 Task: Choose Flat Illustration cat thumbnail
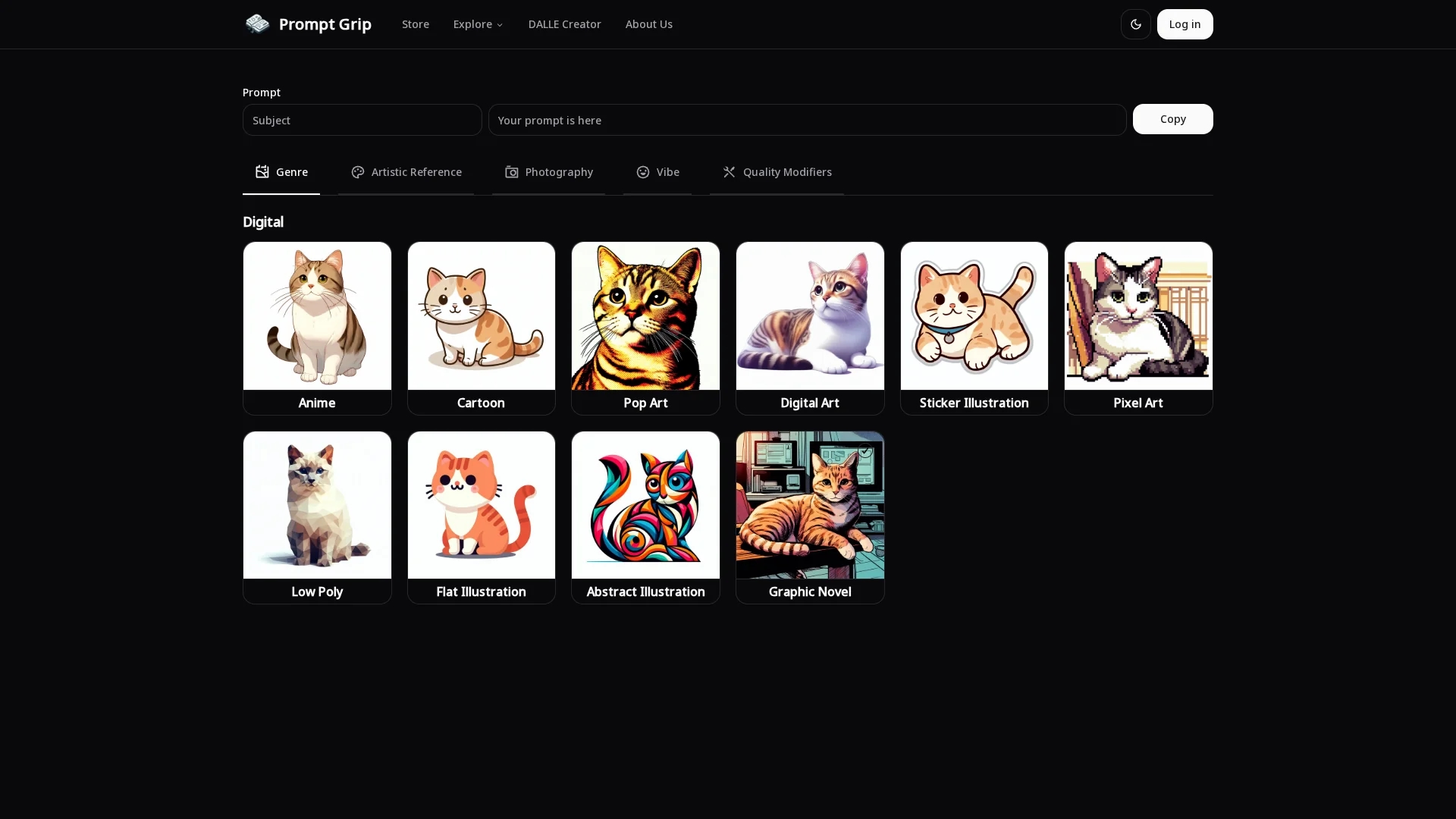tap(482, 505)
